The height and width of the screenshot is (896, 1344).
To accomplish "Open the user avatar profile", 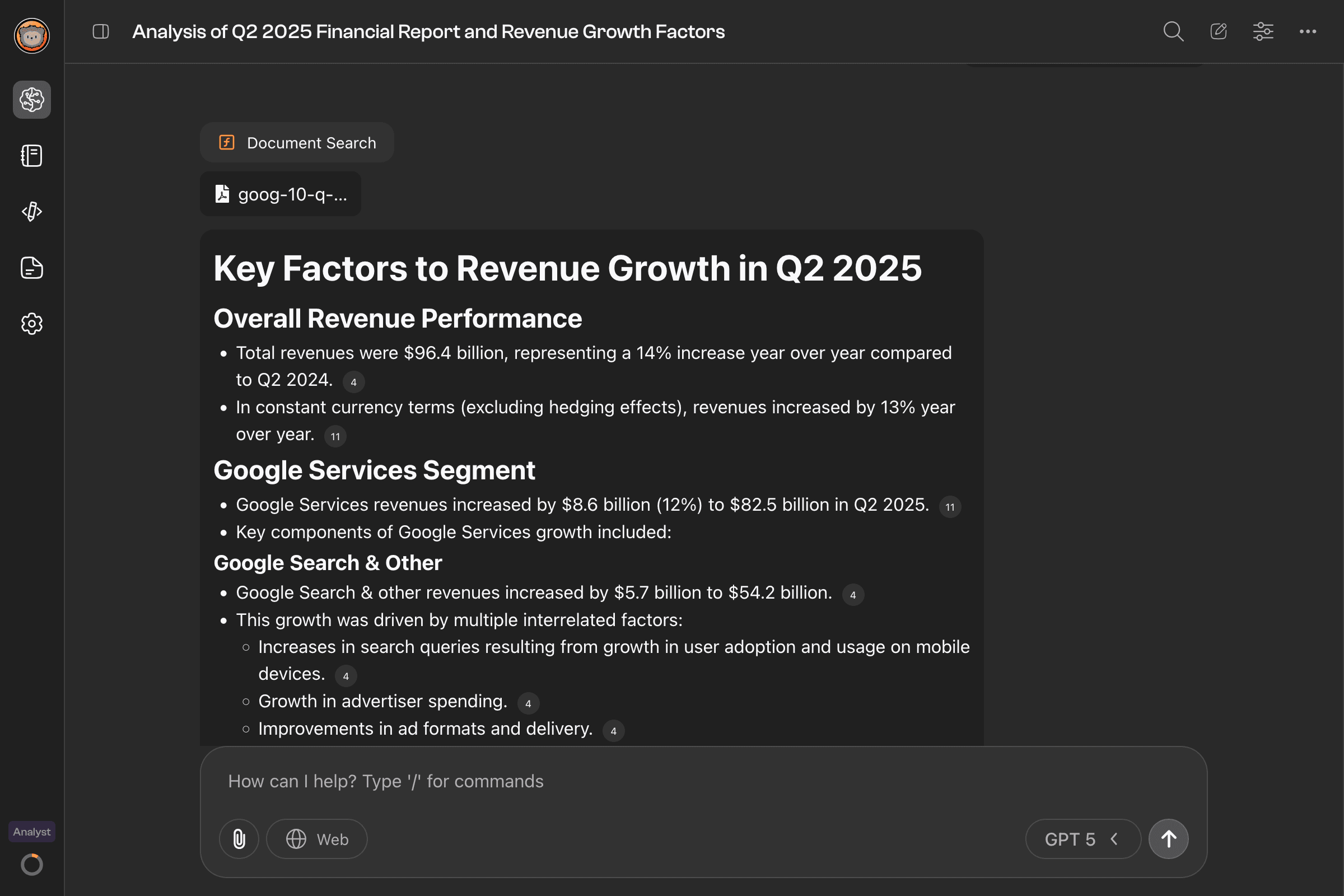I will (32, 35).
